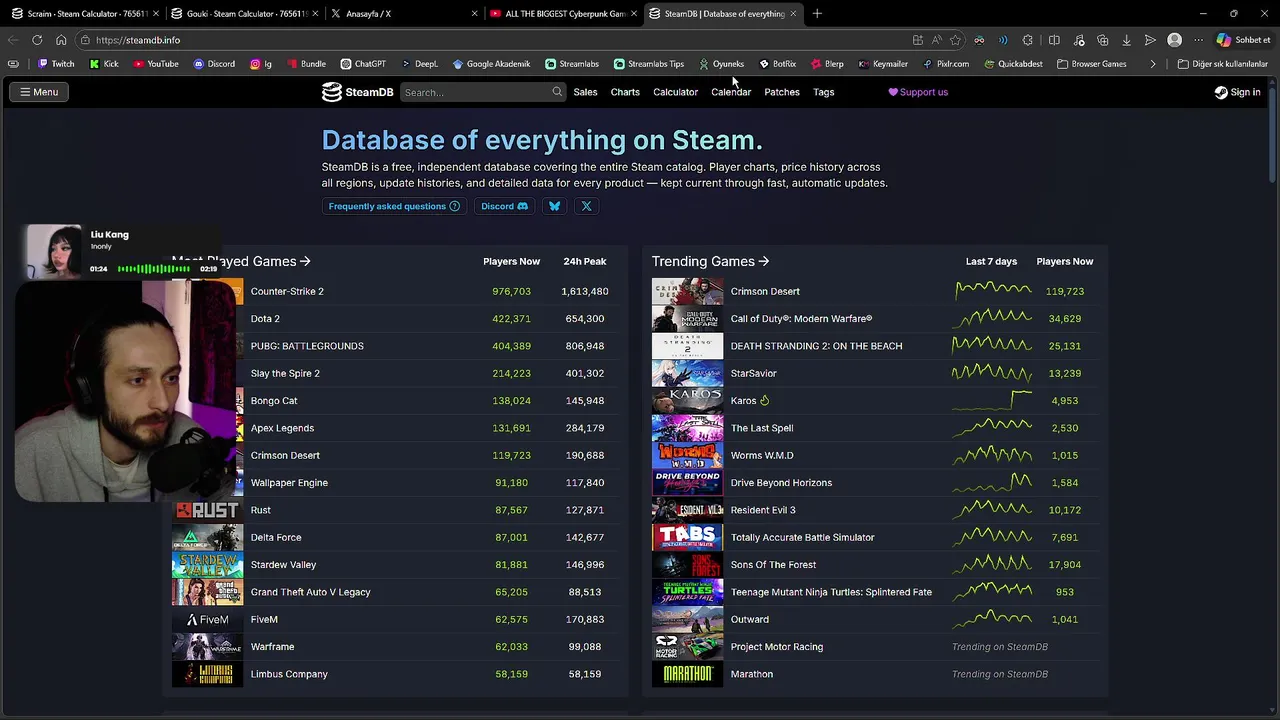Click Support us heart link
The height and width of the screenshot is (720, 1280).
pyautogui.click(x=918, y=92)
